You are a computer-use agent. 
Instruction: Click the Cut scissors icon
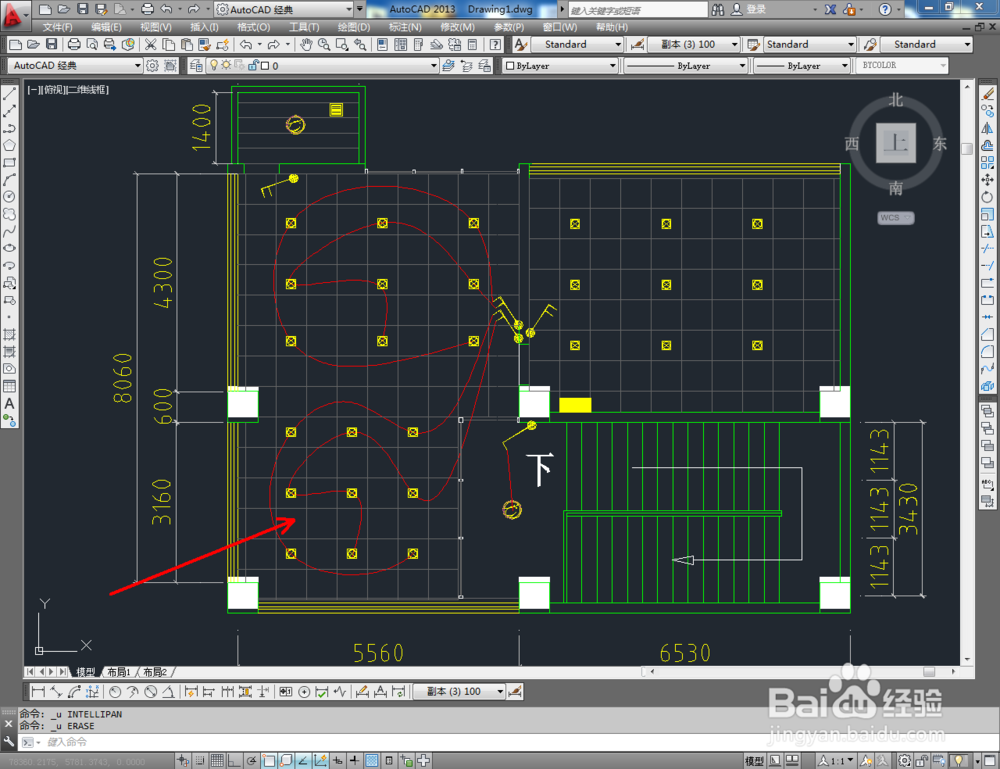(x=151, y=44)
